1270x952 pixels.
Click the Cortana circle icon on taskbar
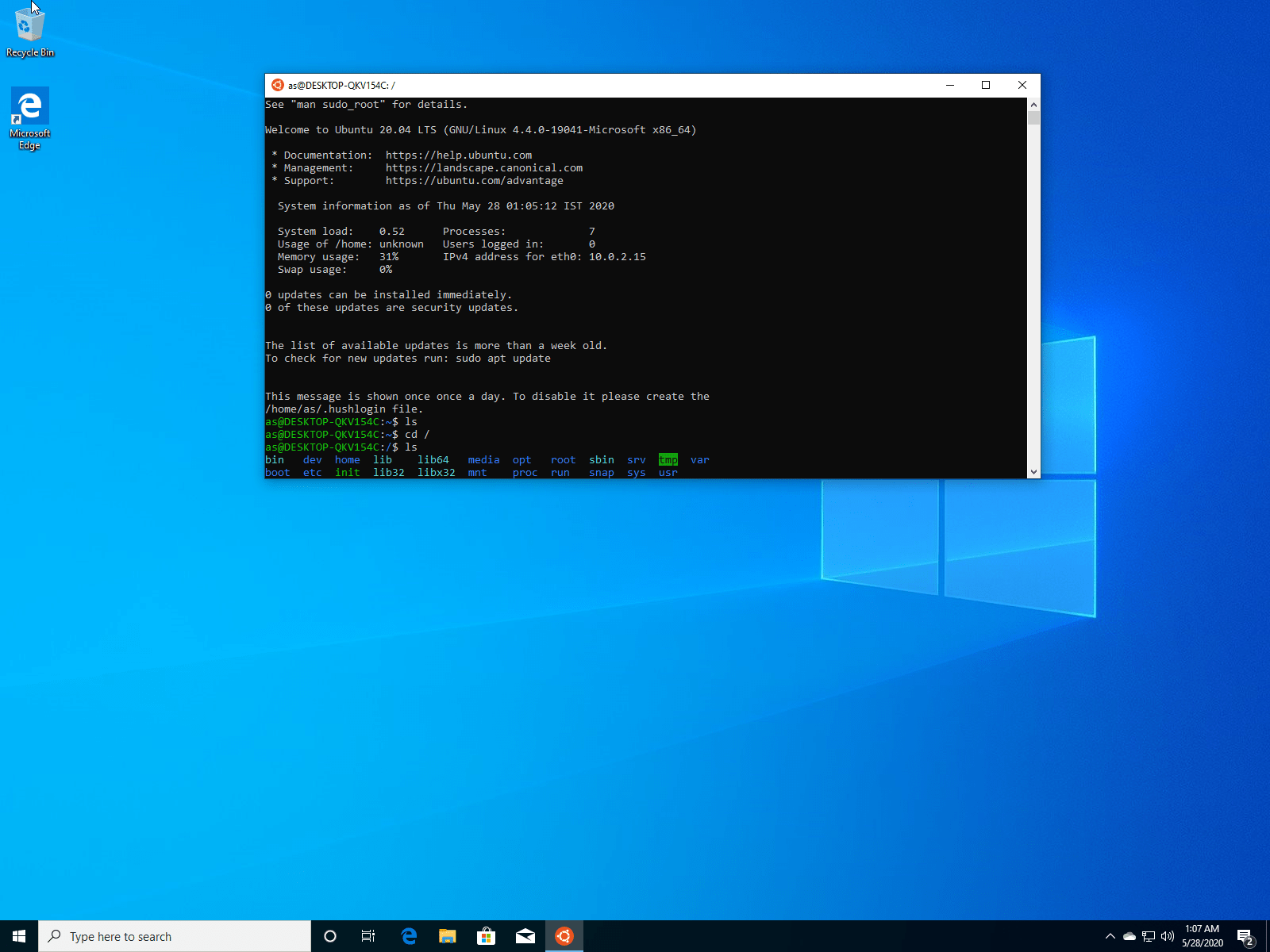[330, 936]
